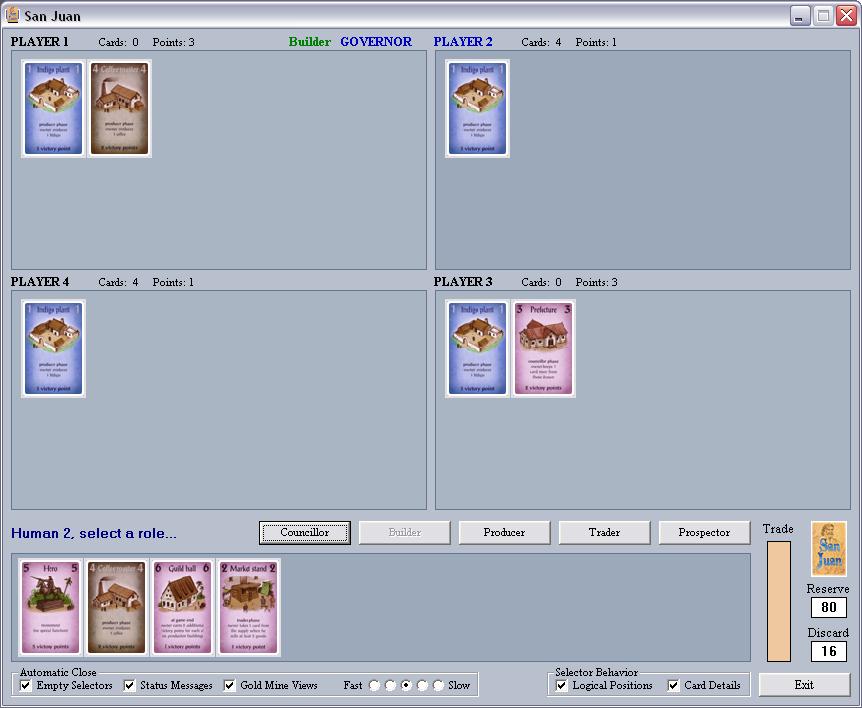Click Player 3's "Cards: 0" text
Screen dimensions: 862x708
tap(541, 283)
